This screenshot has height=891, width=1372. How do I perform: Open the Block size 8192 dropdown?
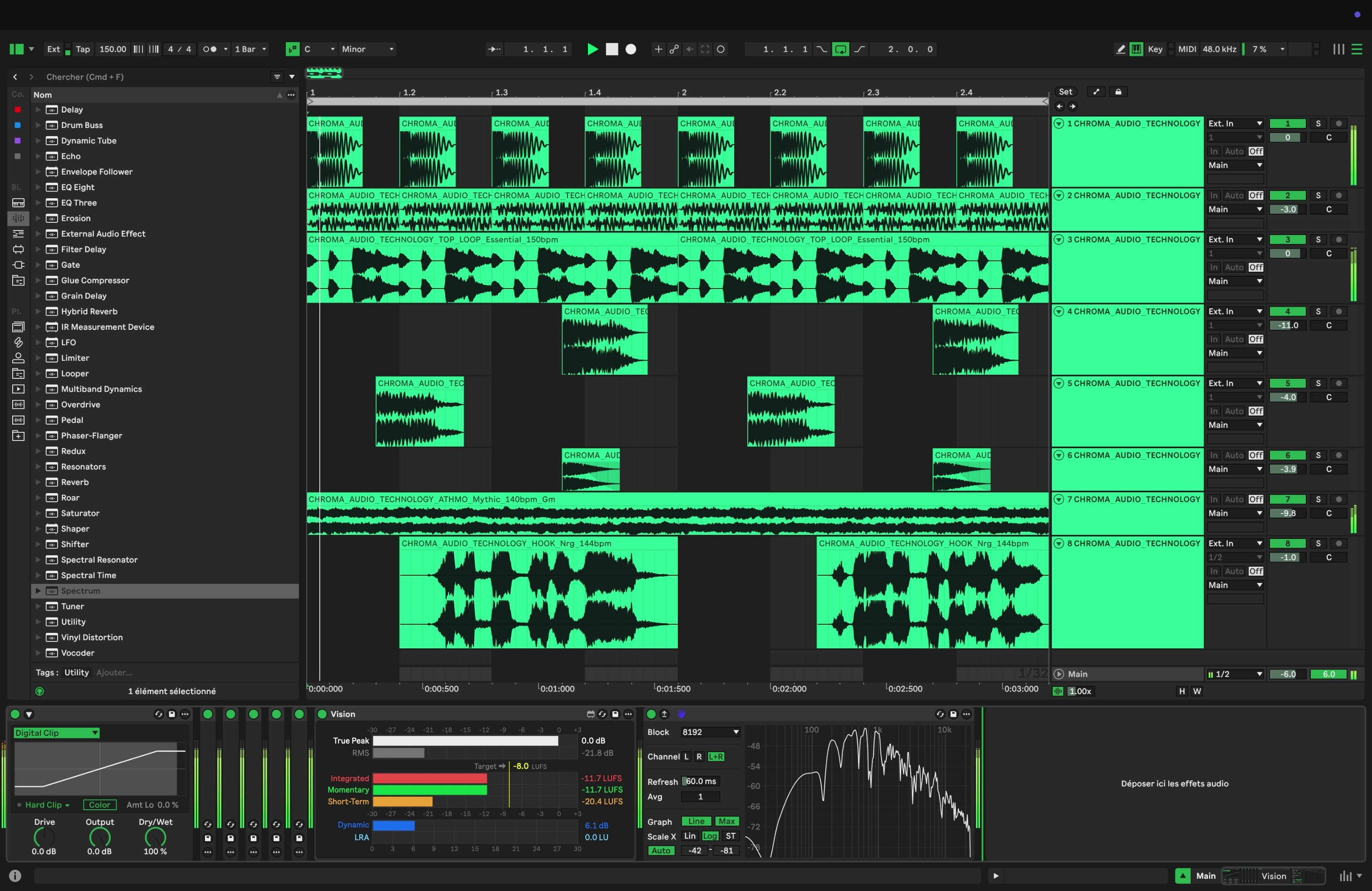710,733
